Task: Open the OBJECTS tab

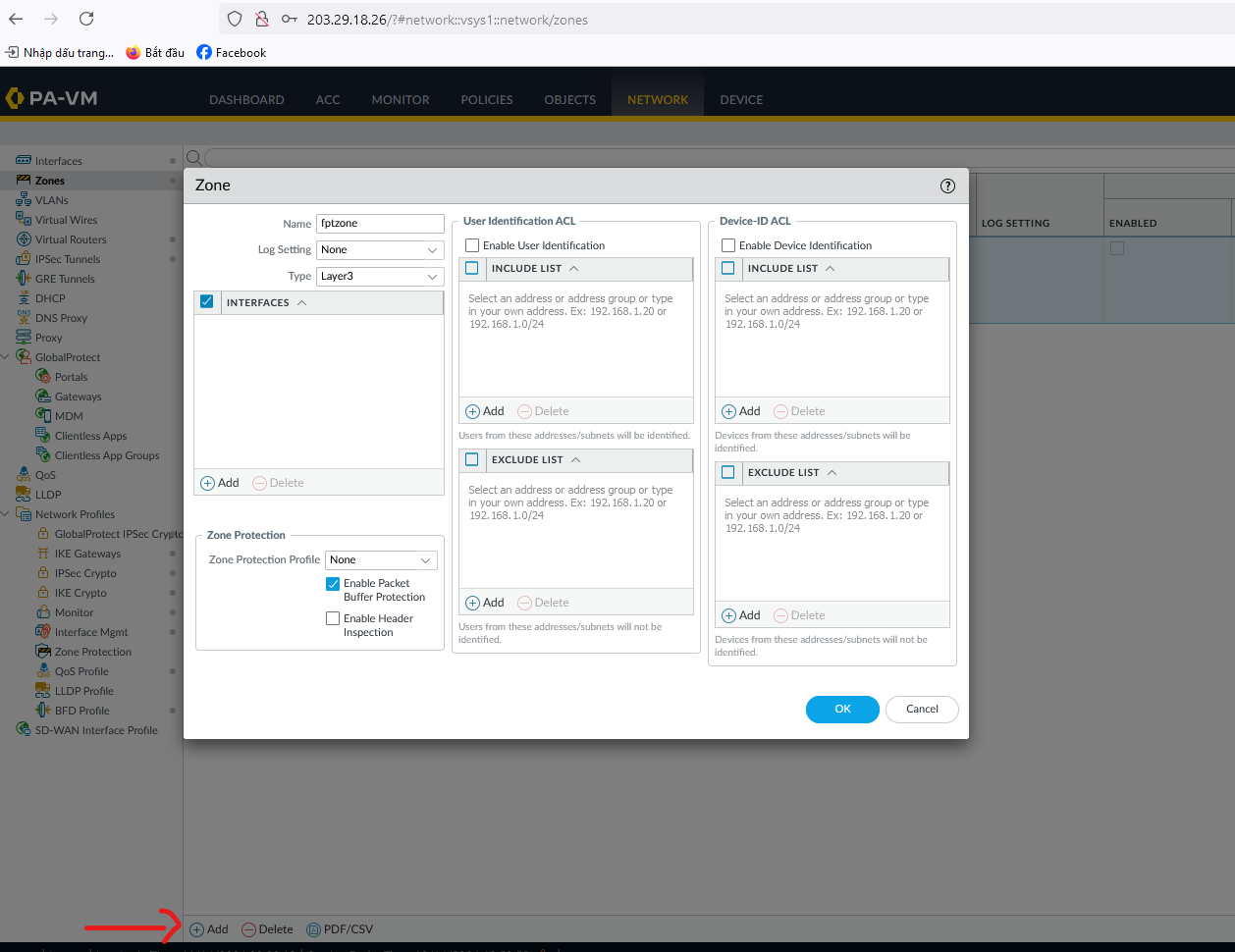Action: (569, 100)
